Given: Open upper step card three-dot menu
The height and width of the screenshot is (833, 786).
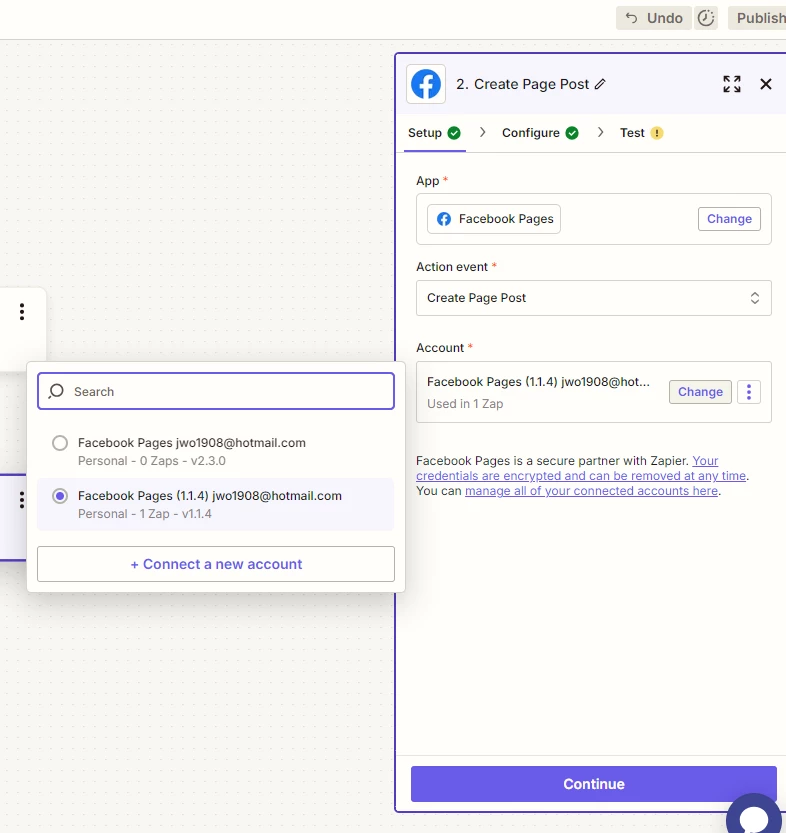Looking at the screenshot, I should point(22,312).
